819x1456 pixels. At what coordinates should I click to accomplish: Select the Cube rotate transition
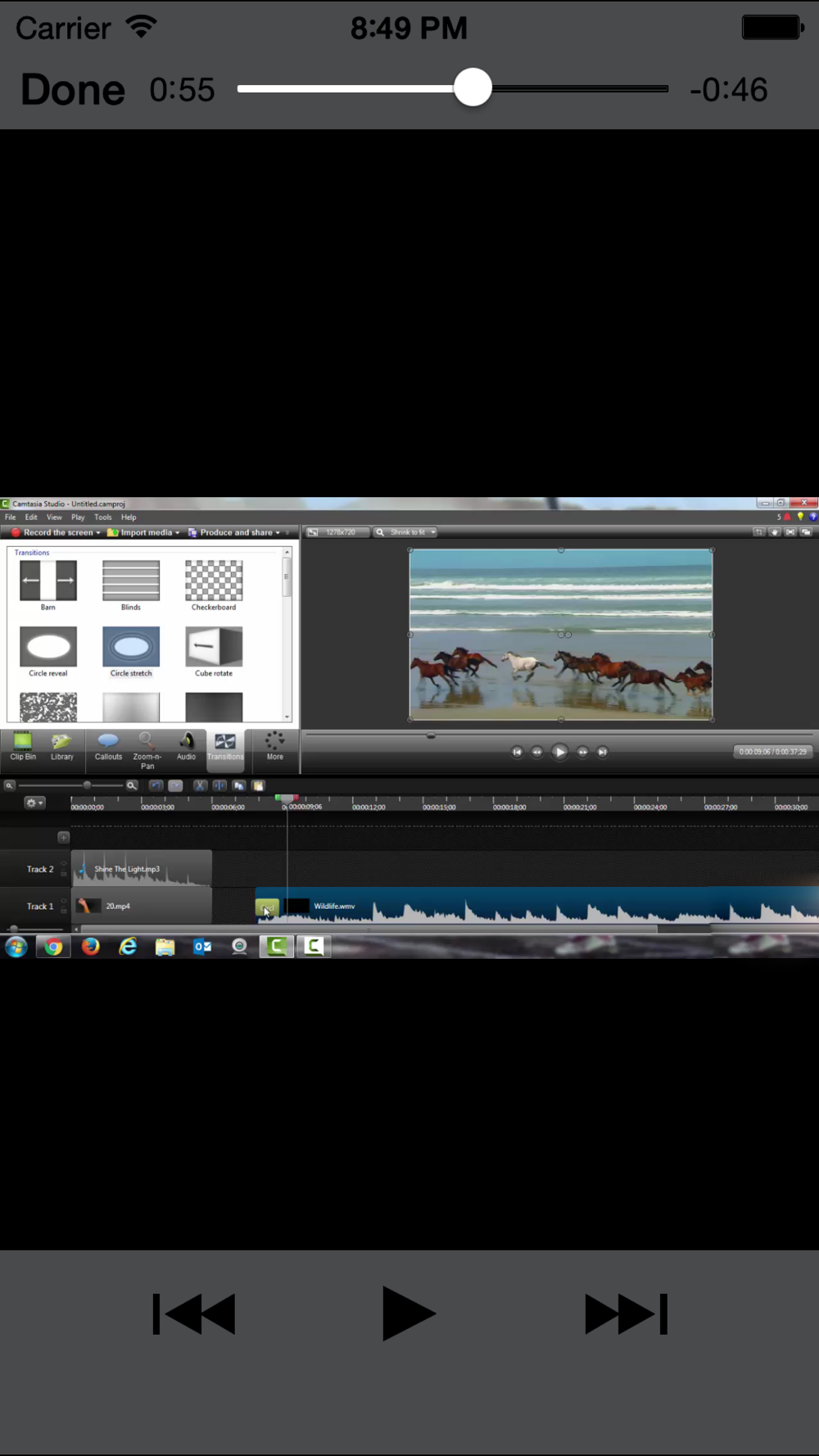[x=214, y=646]
